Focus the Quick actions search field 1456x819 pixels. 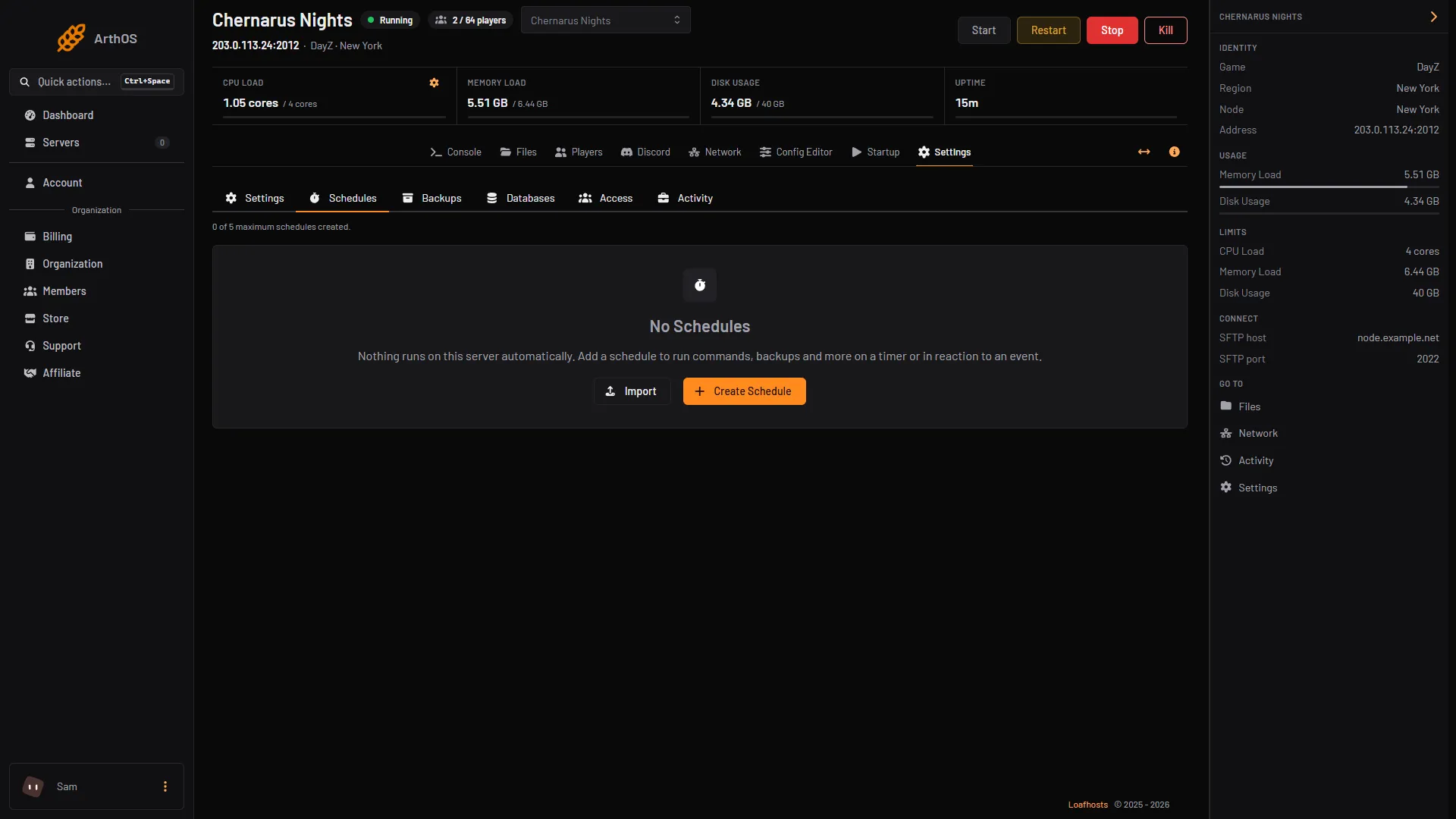[x=96, y=82]
